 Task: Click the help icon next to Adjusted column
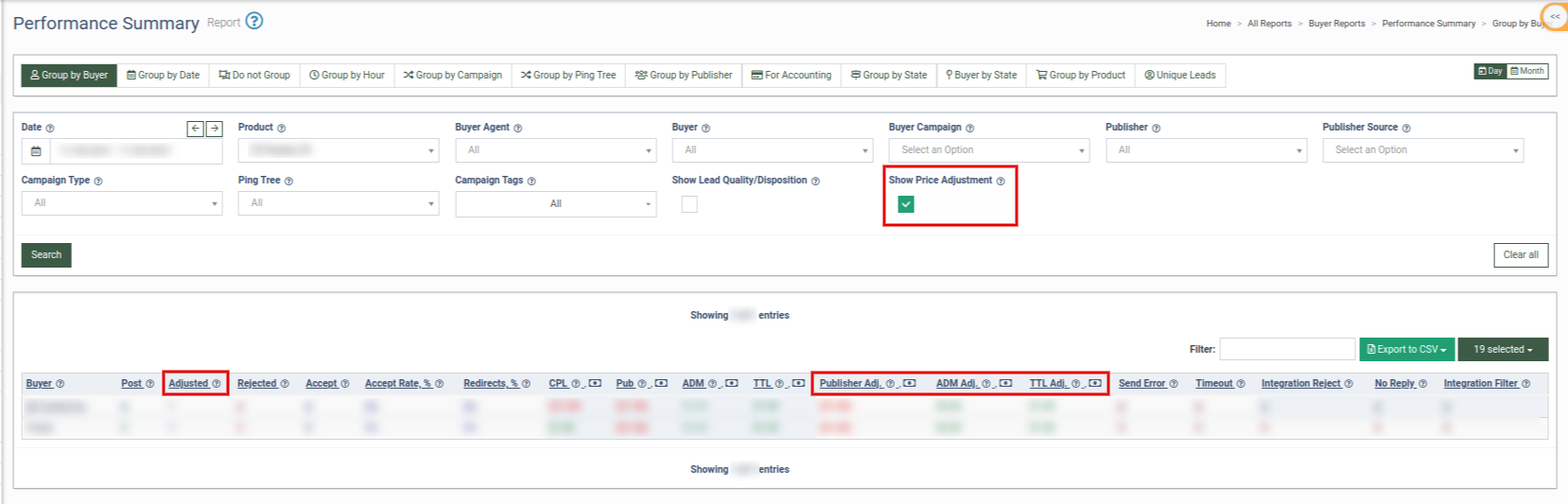[x=217, y=383]
